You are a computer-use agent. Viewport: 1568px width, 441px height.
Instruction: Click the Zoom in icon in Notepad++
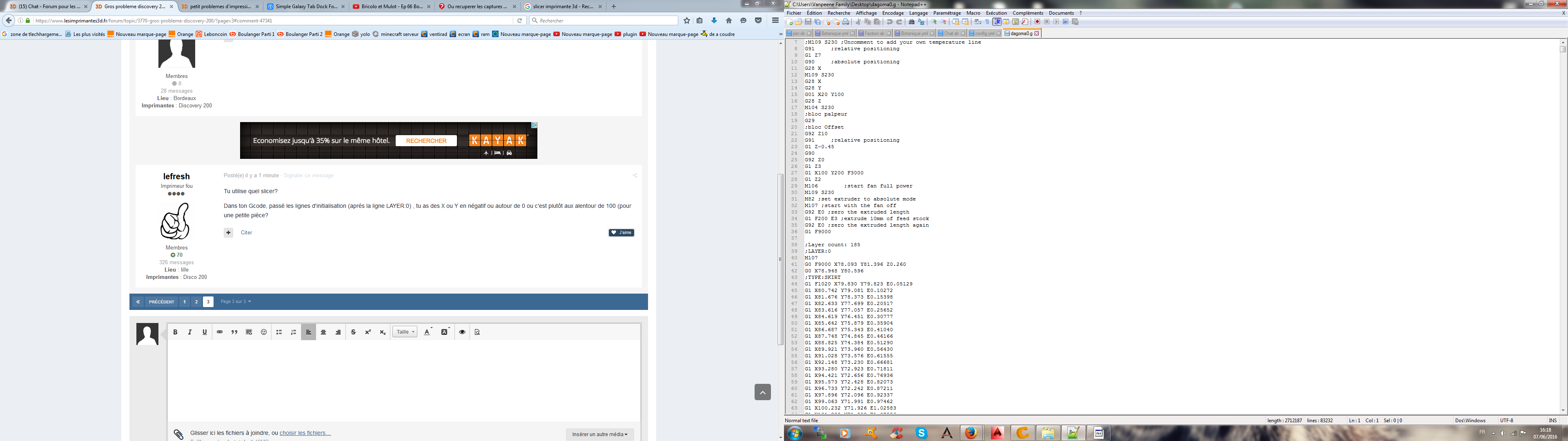click(934, 22)
